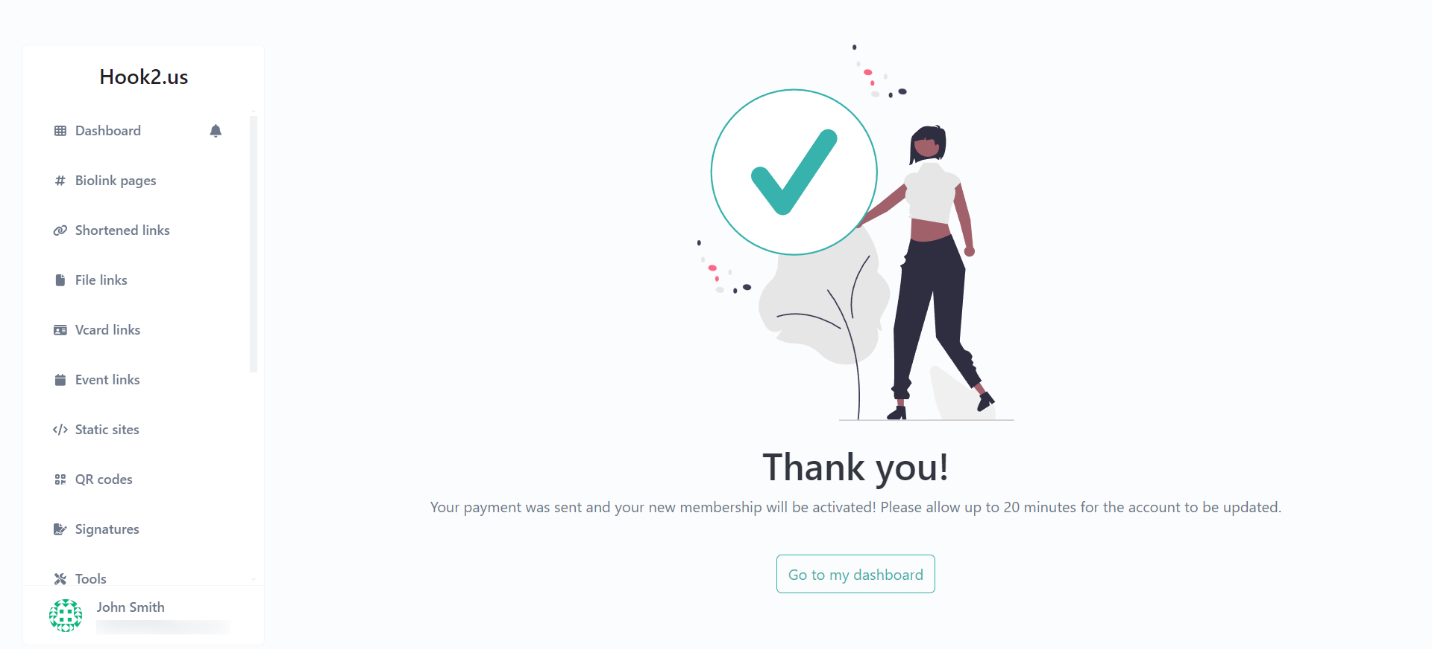Click the Tools wrench icon
The height and width of the screenshot is (649, 1432).
click(x=61, y=578)
